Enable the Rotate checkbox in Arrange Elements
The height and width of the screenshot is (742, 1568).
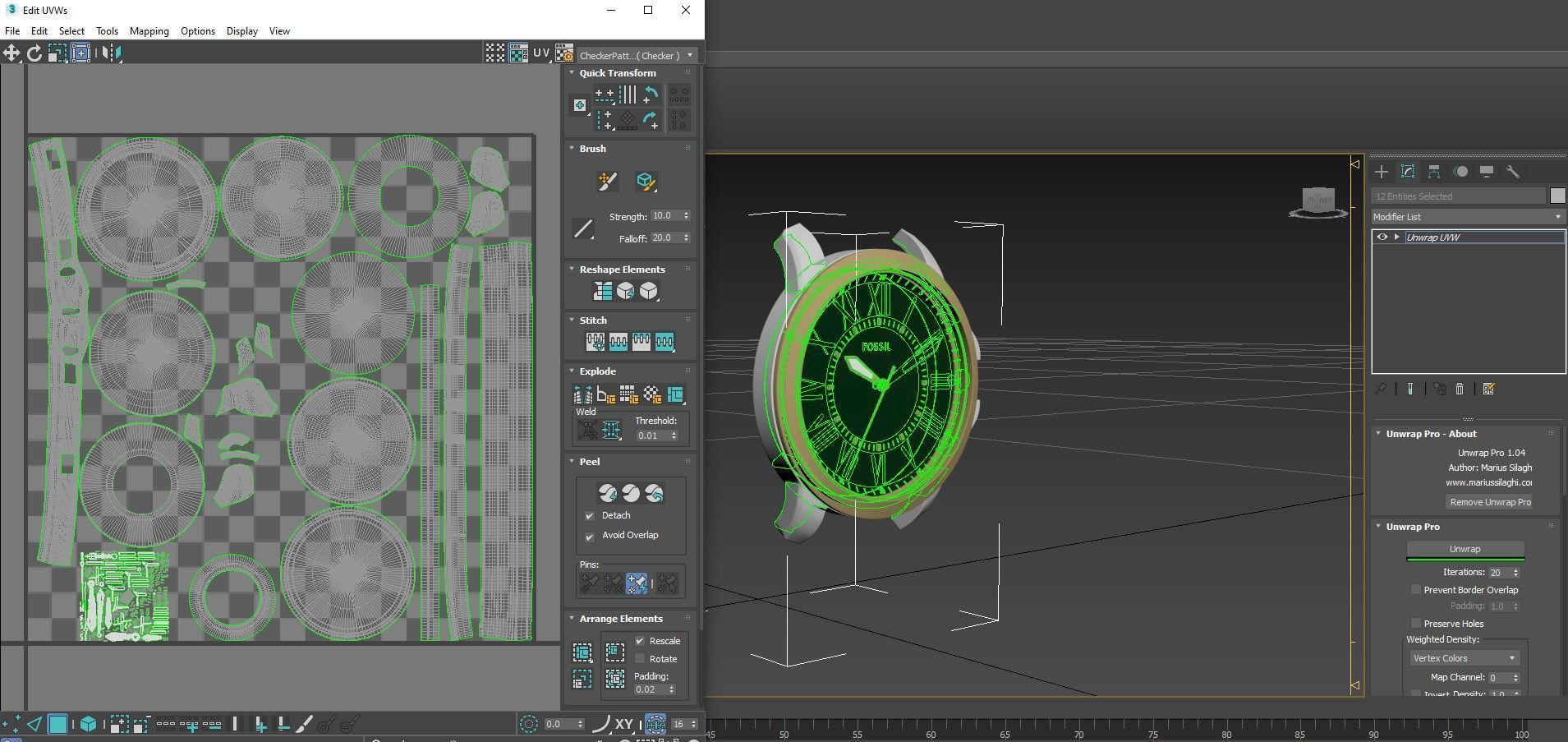click(x=640, y=659)
